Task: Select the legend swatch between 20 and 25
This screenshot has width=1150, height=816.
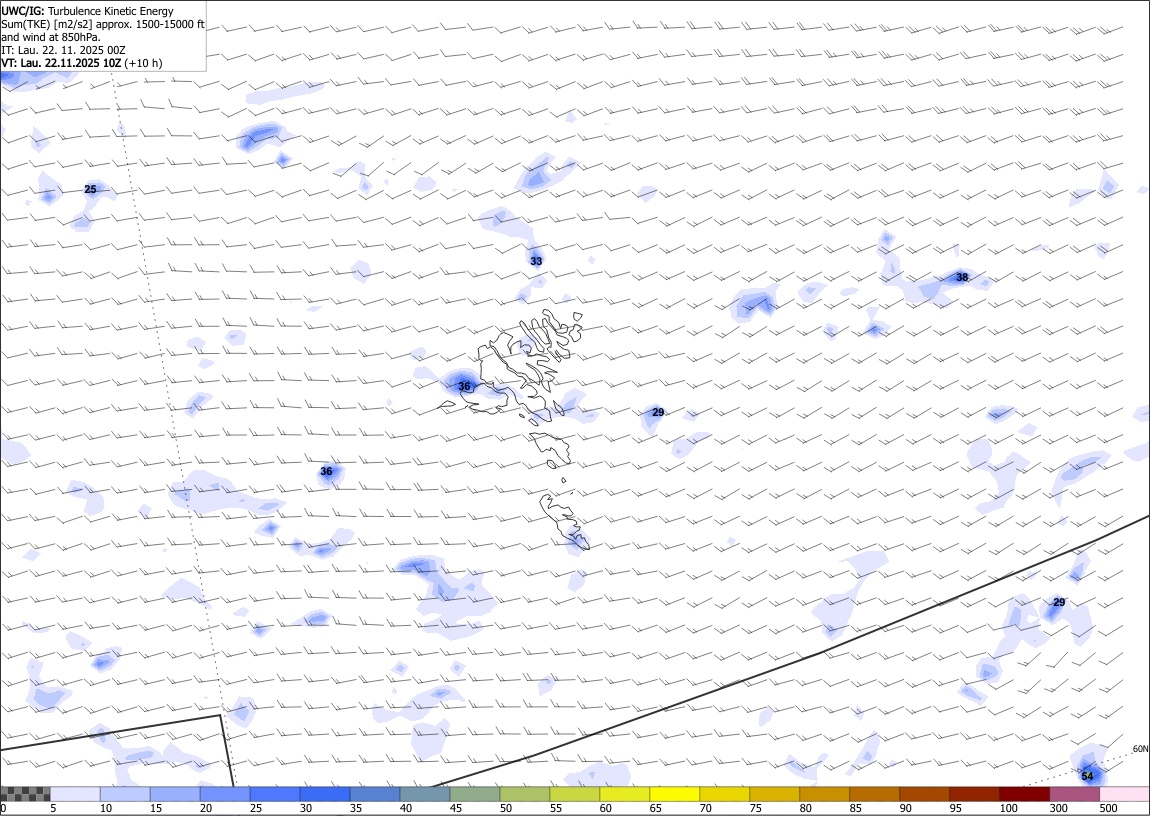Action: click(225, 794)
